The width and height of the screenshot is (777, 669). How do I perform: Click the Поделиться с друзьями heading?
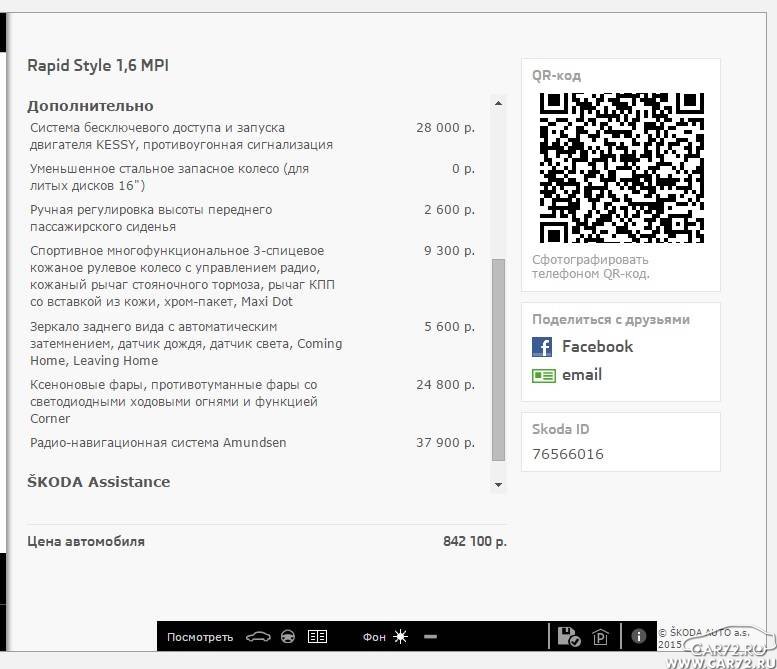(x=611, y=320)
